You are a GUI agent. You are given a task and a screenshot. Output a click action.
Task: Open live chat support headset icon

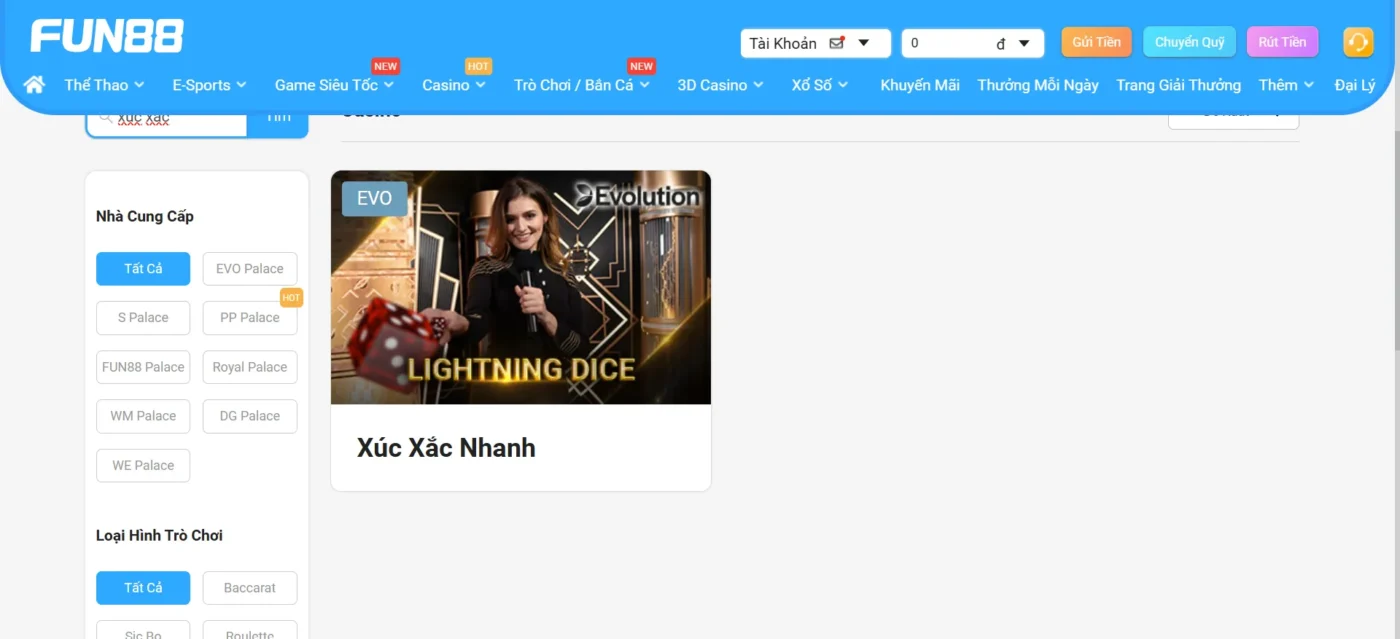(x=1357, y=42)
